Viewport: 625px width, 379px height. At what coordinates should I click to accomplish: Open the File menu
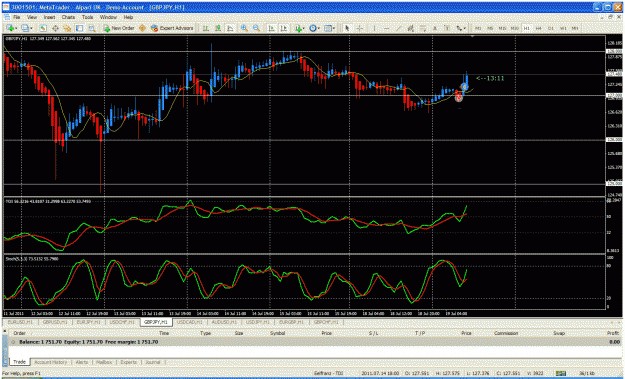[x=17, y=18]
